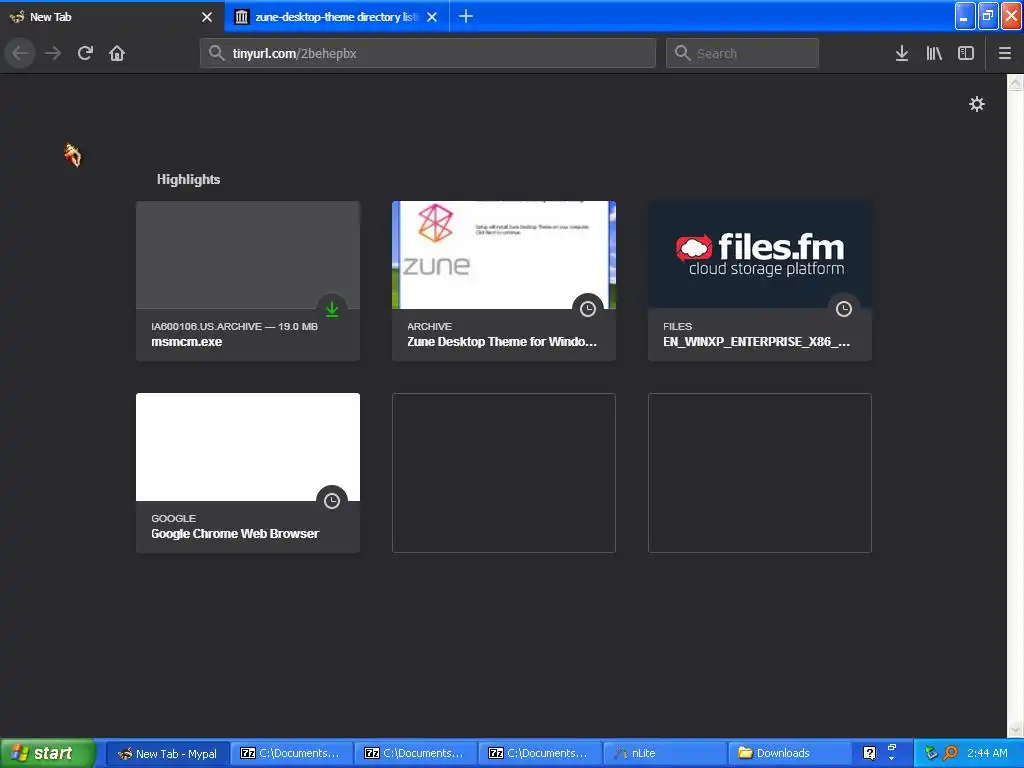Click the page scrollbar up arrow

pyautogui.click(x=1015, y=82)
